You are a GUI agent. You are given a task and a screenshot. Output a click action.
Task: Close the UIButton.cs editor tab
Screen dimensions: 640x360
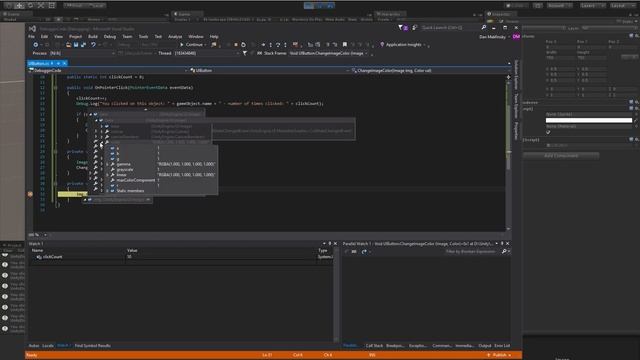[x=64, y=63]
